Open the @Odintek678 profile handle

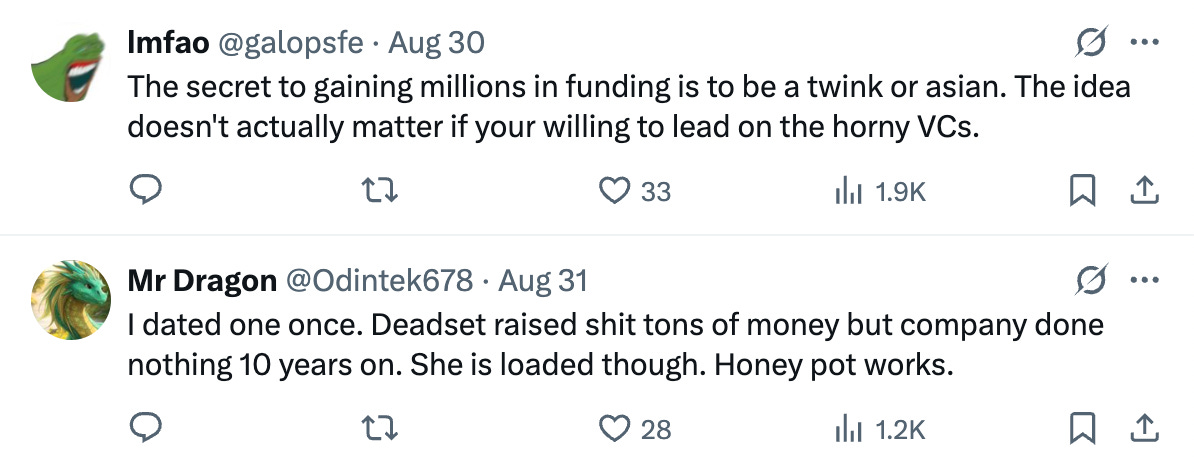tap(379, 281)
